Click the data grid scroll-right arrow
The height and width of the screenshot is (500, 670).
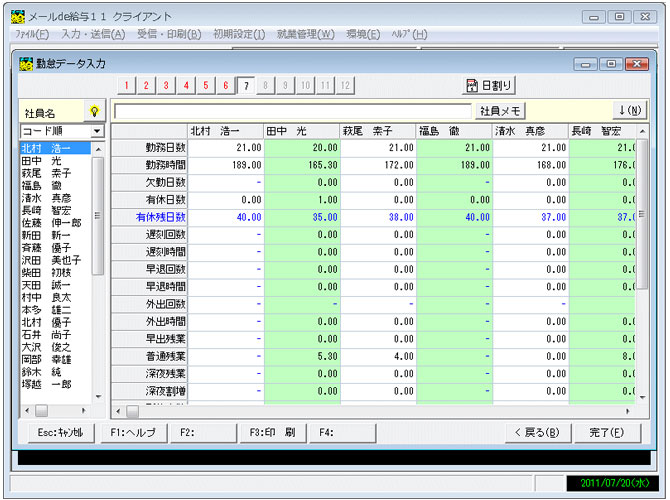tap(628, 412)
